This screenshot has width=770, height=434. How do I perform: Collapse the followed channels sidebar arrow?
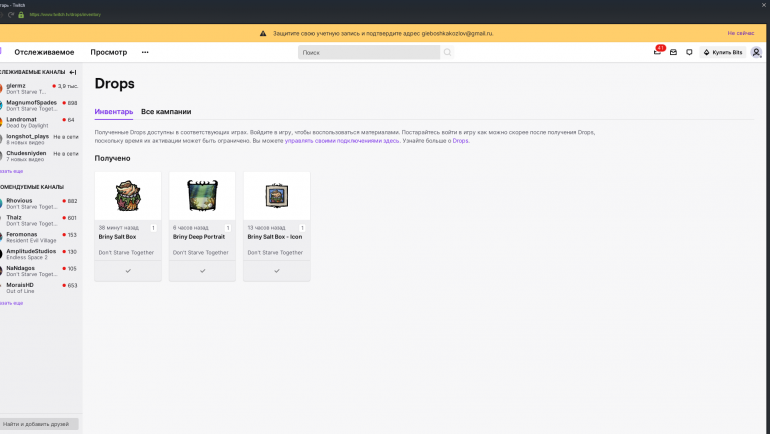pos(73,72)
